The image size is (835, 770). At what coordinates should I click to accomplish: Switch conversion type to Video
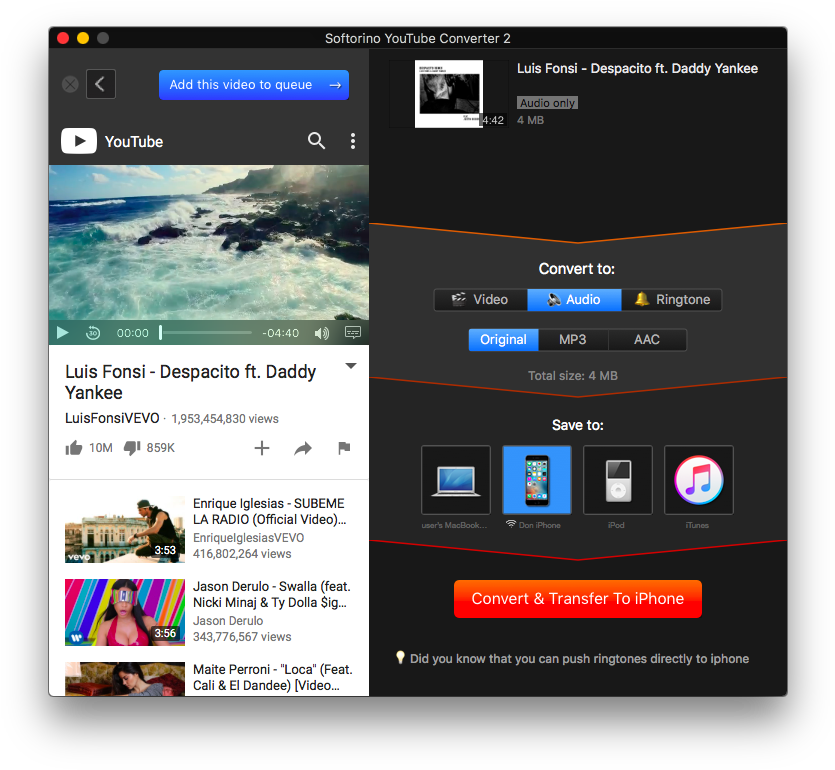point(479,299)
